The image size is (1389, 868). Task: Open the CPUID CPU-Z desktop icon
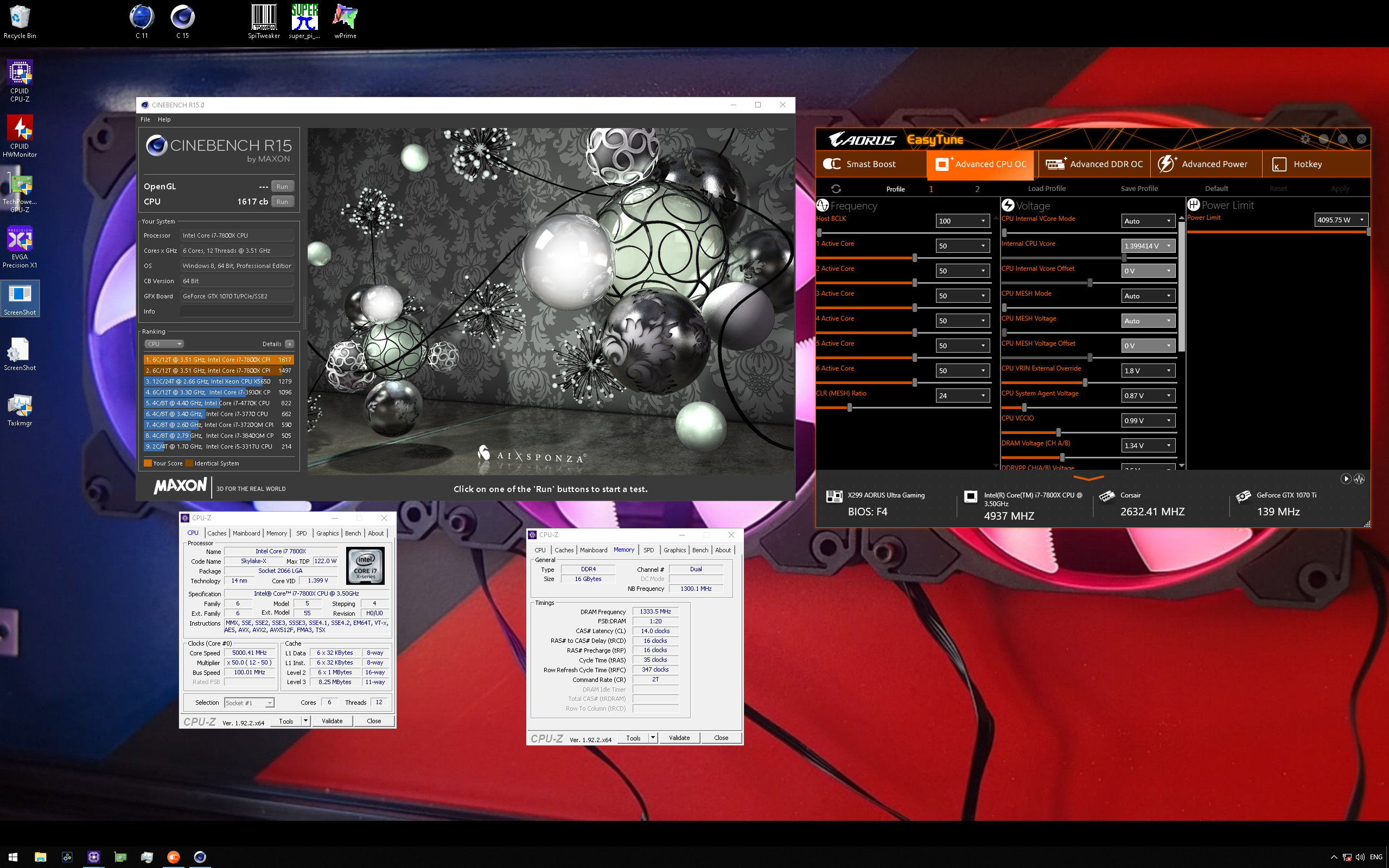(20, 81)
